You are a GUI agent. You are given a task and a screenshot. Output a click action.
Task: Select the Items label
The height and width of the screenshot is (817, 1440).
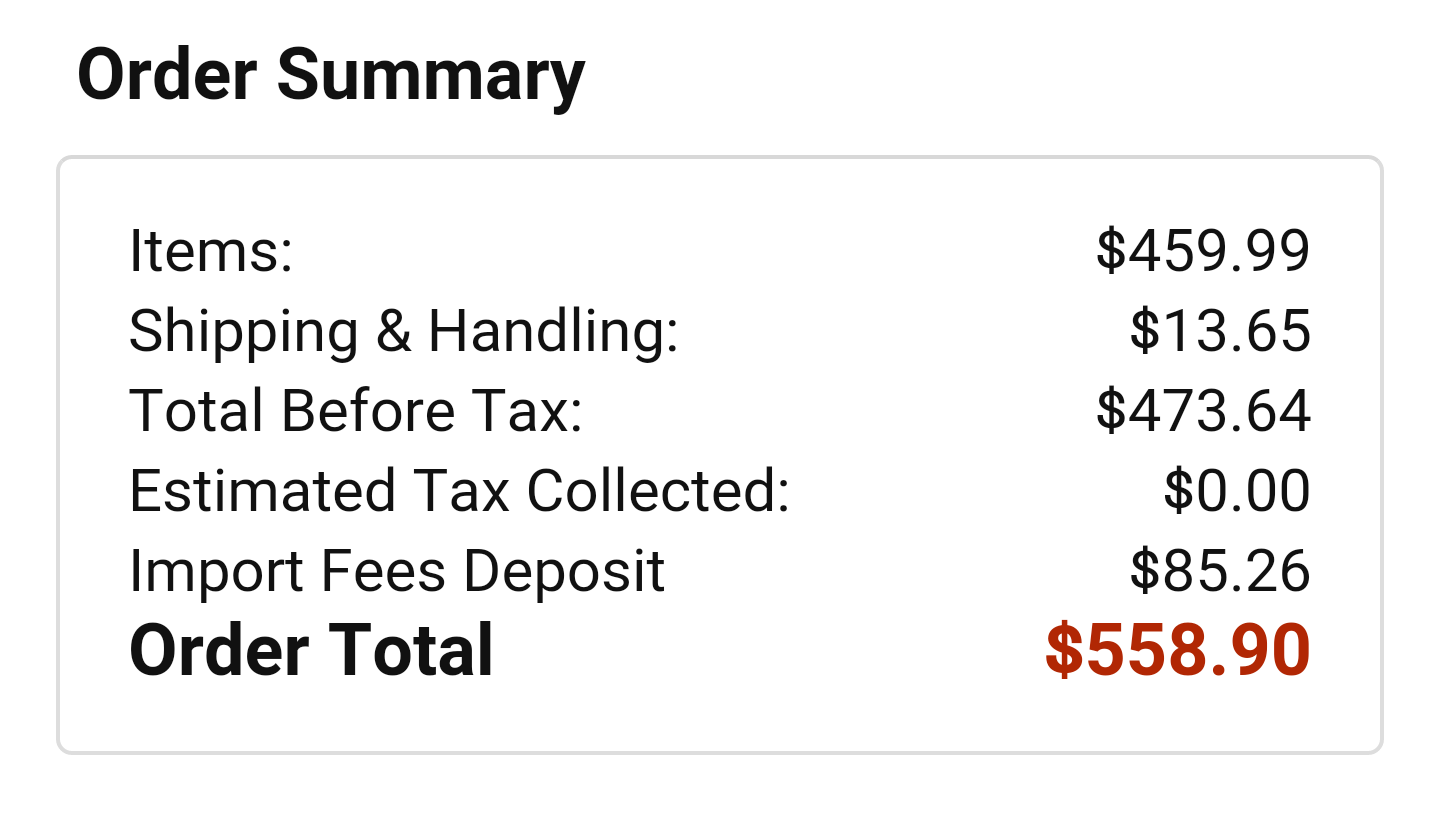pos(211,250)
